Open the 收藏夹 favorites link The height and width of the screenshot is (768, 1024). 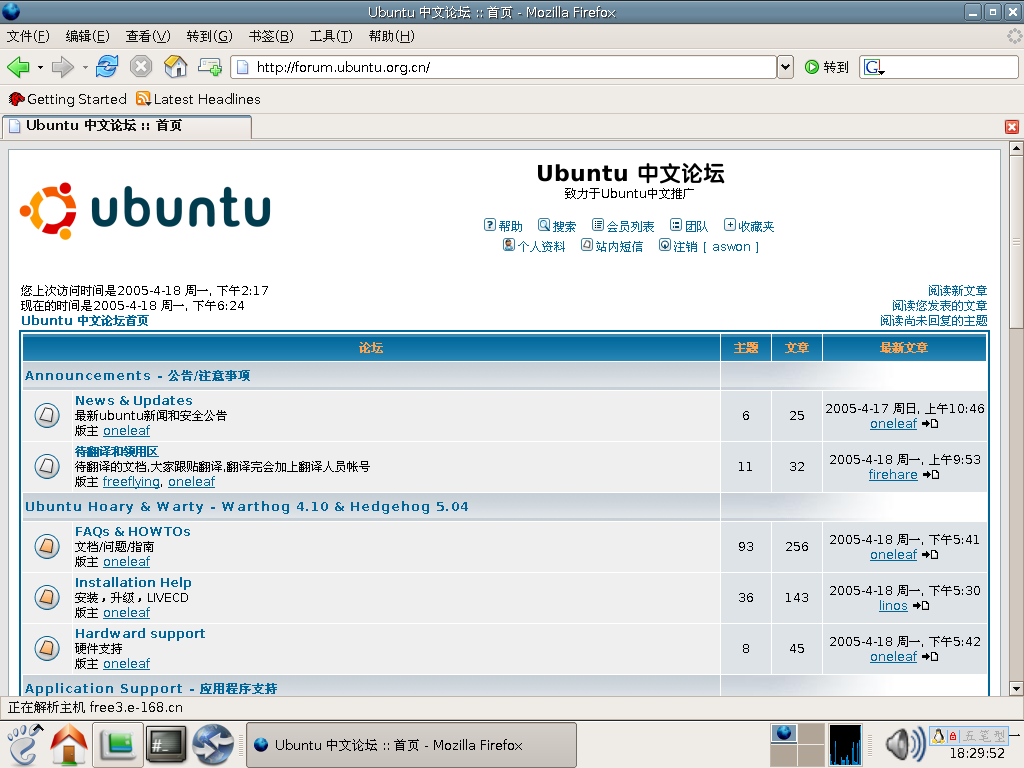749,226
